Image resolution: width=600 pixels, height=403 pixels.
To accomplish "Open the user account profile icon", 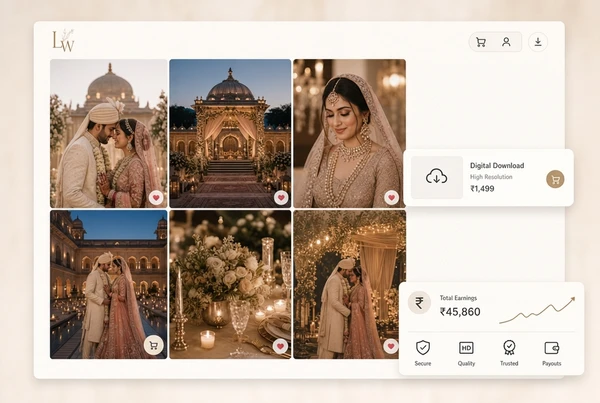I will coord(506,42).
